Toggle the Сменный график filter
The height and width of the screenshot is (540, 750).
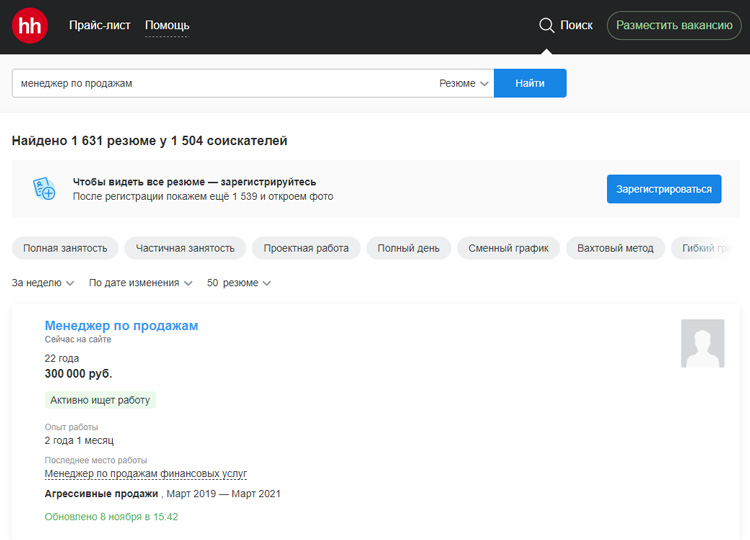tap(508, 248)
